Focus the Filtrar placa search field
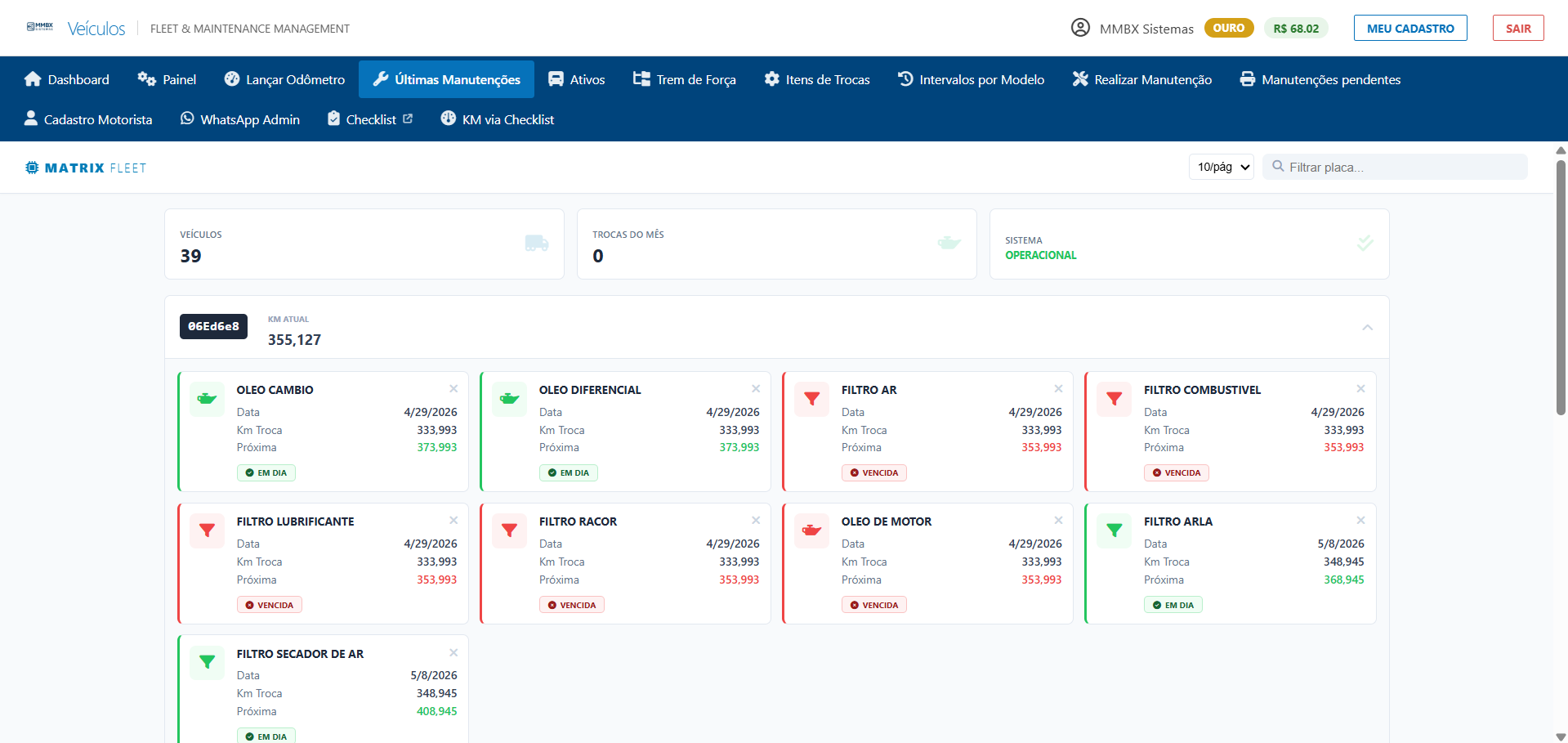Screen dimensions: 1568x743 click(x=1395, y=167)
